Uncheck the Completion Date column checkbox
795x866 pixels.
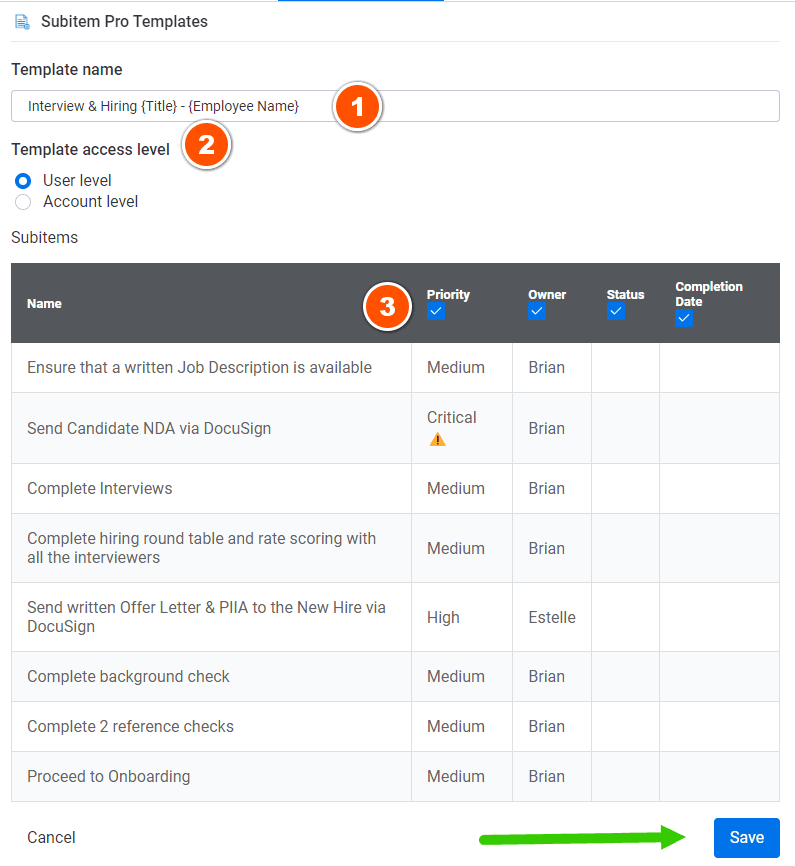pos(683,318)
